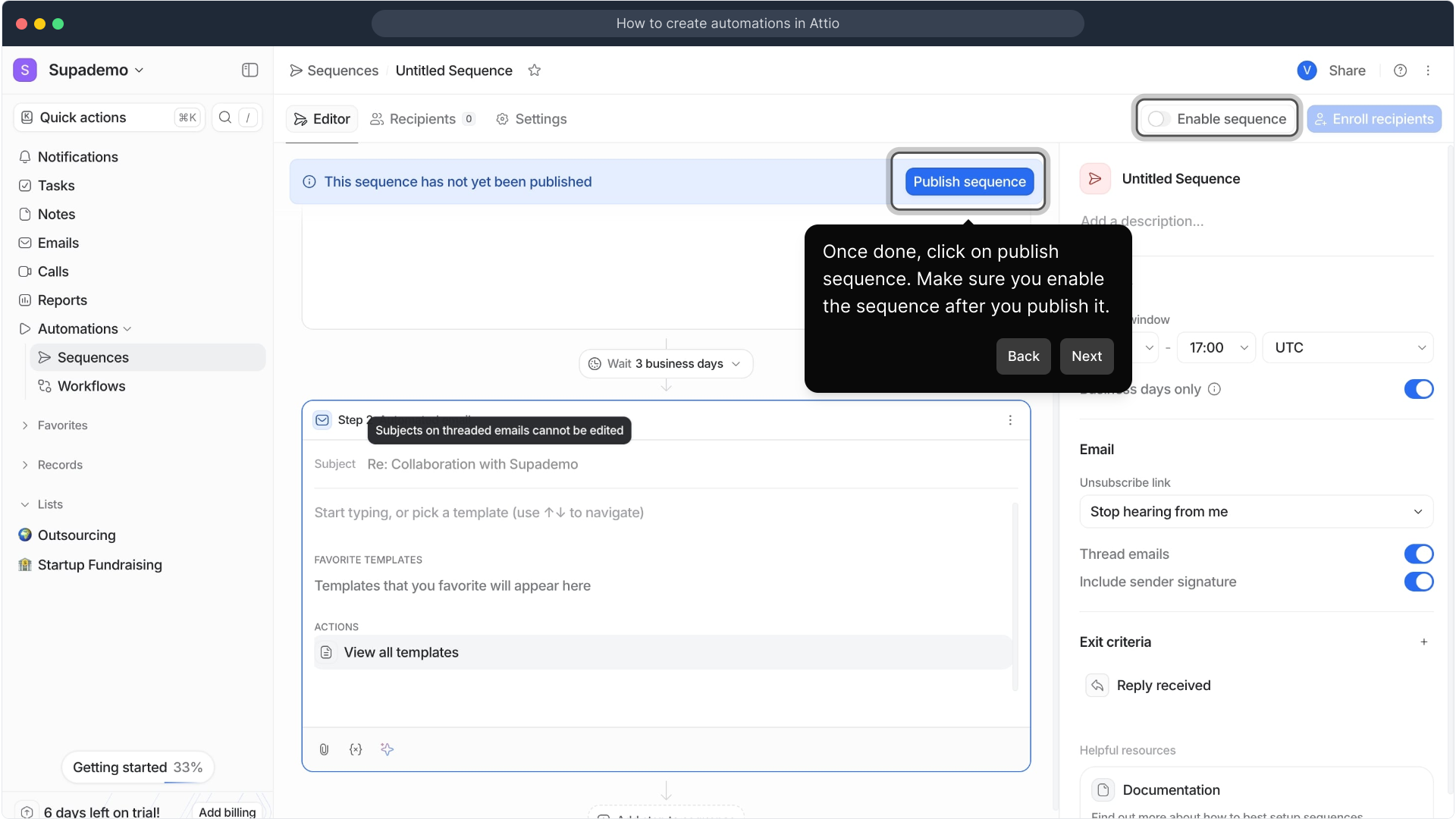1456x819 pixels.
Task: Open the top-right more options menu
Action: [1428, 71]
